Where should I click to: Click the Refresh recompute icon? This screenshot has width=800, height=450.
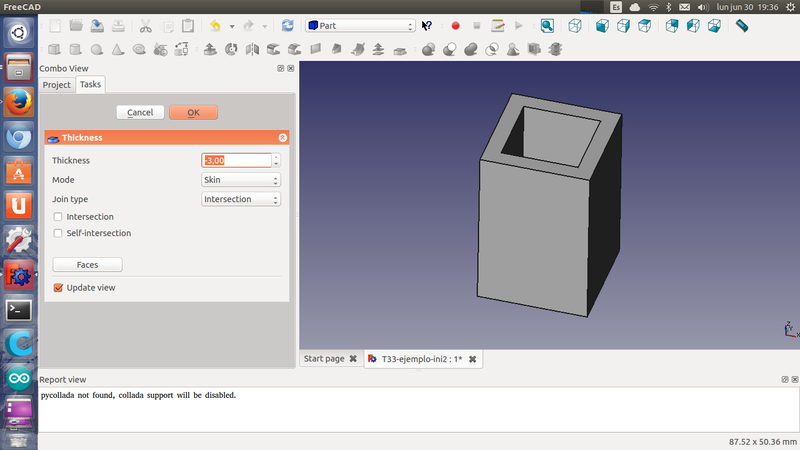point(288,26)
